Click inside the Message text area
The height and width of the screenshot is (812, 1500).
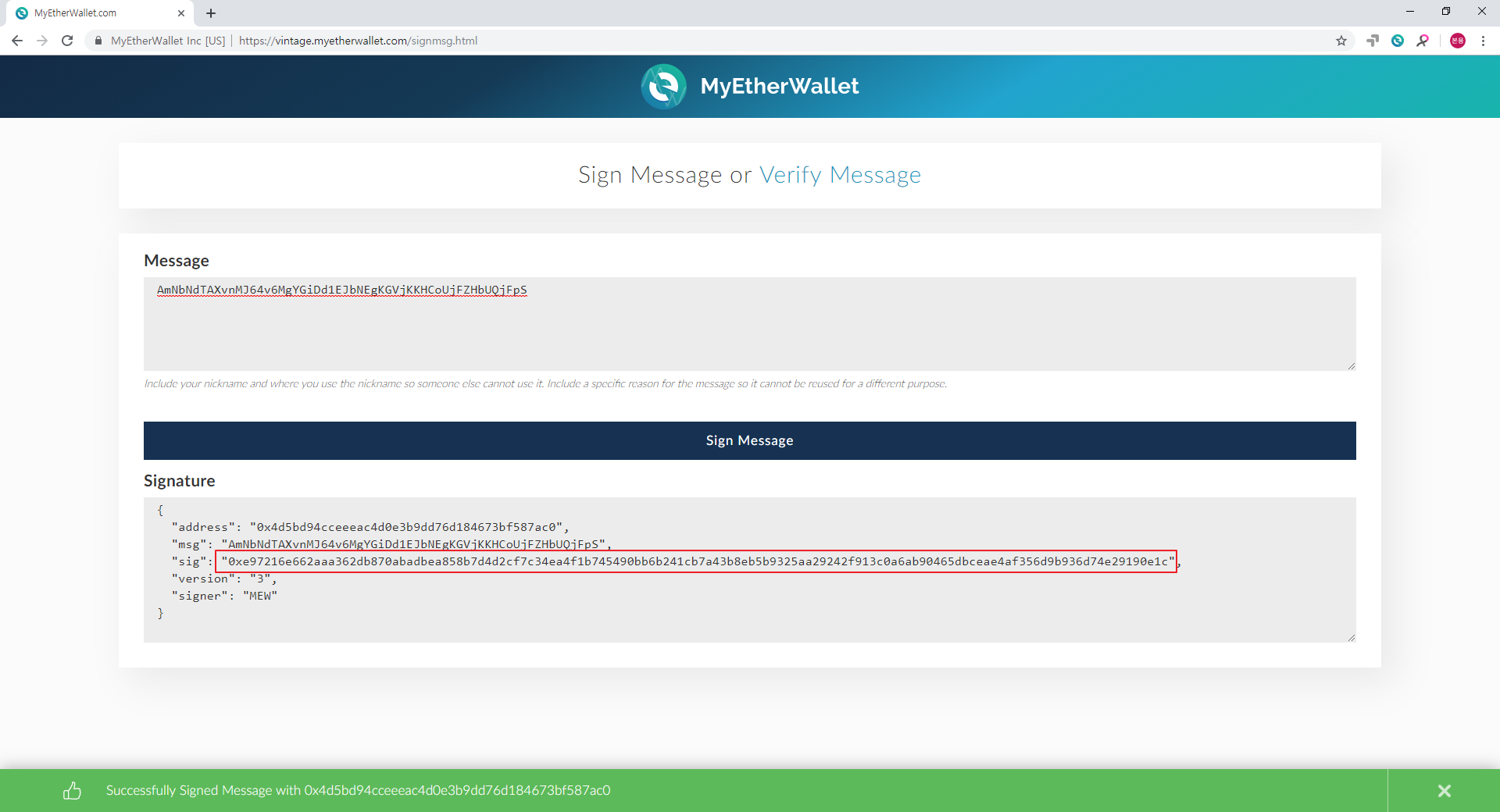[x=750, y=324]
